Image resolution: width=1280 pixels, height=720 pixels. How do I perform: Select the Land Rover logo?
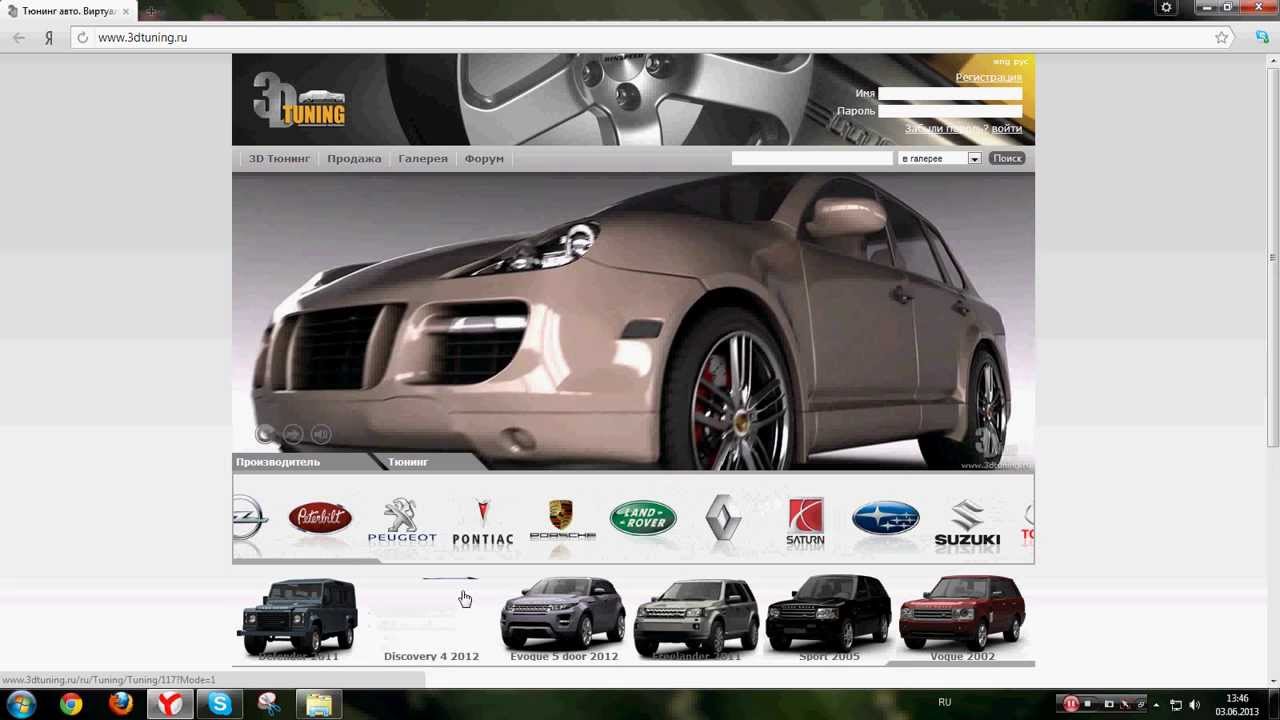click(x=643, y=518)
